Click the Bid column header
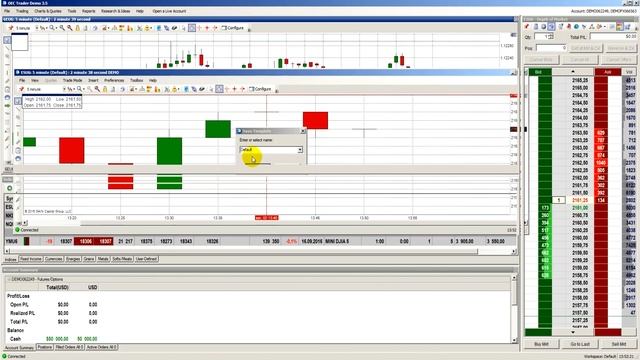 [540, 72]
